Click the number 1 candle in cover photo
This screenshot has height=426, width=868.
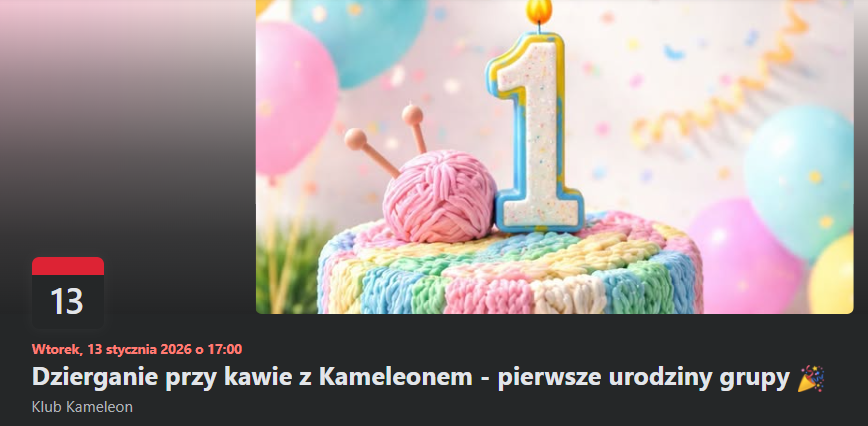(534, 132)
